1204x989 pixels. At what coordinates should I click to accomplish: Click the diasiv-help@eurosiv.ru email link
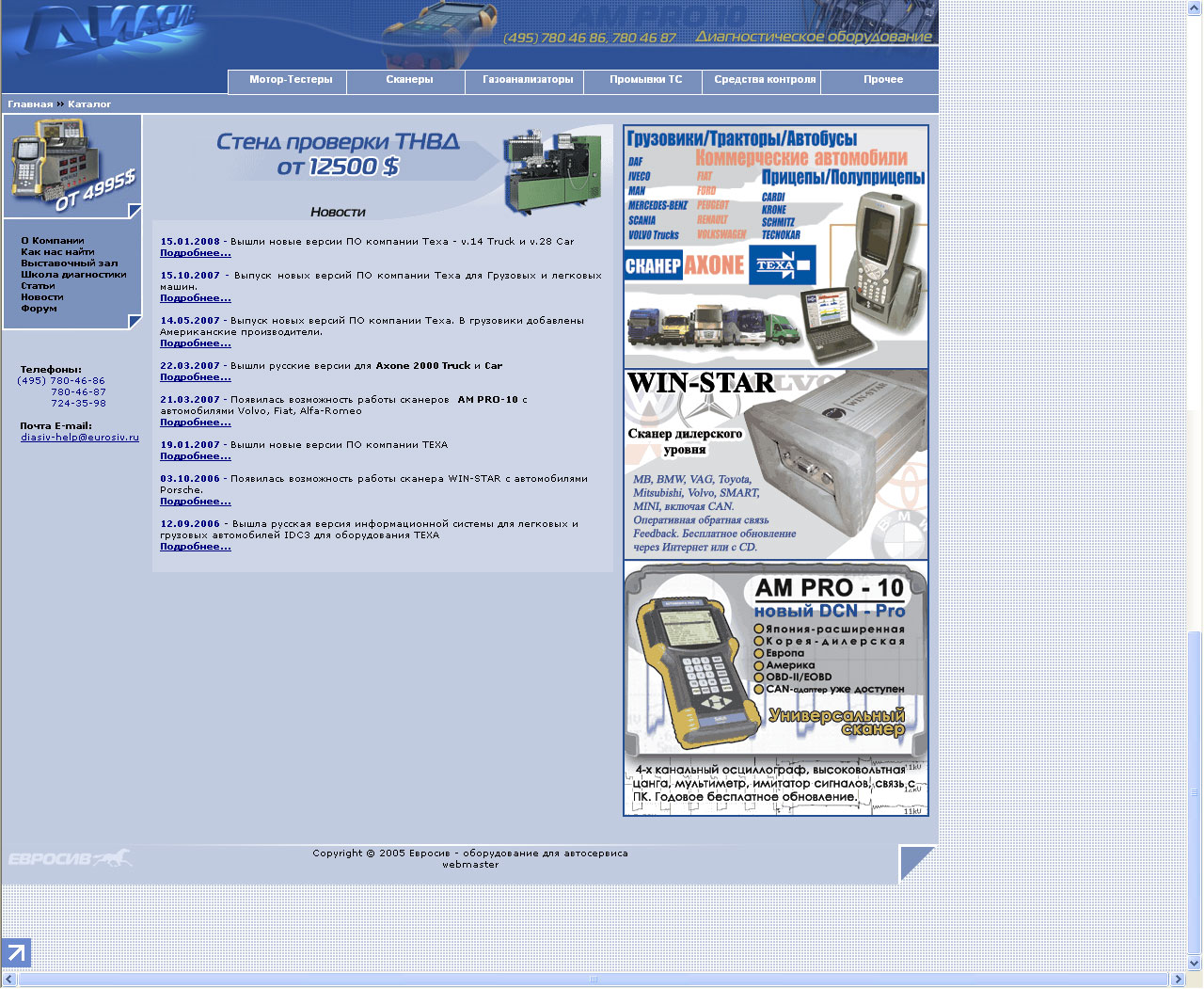tap(80, 438)
